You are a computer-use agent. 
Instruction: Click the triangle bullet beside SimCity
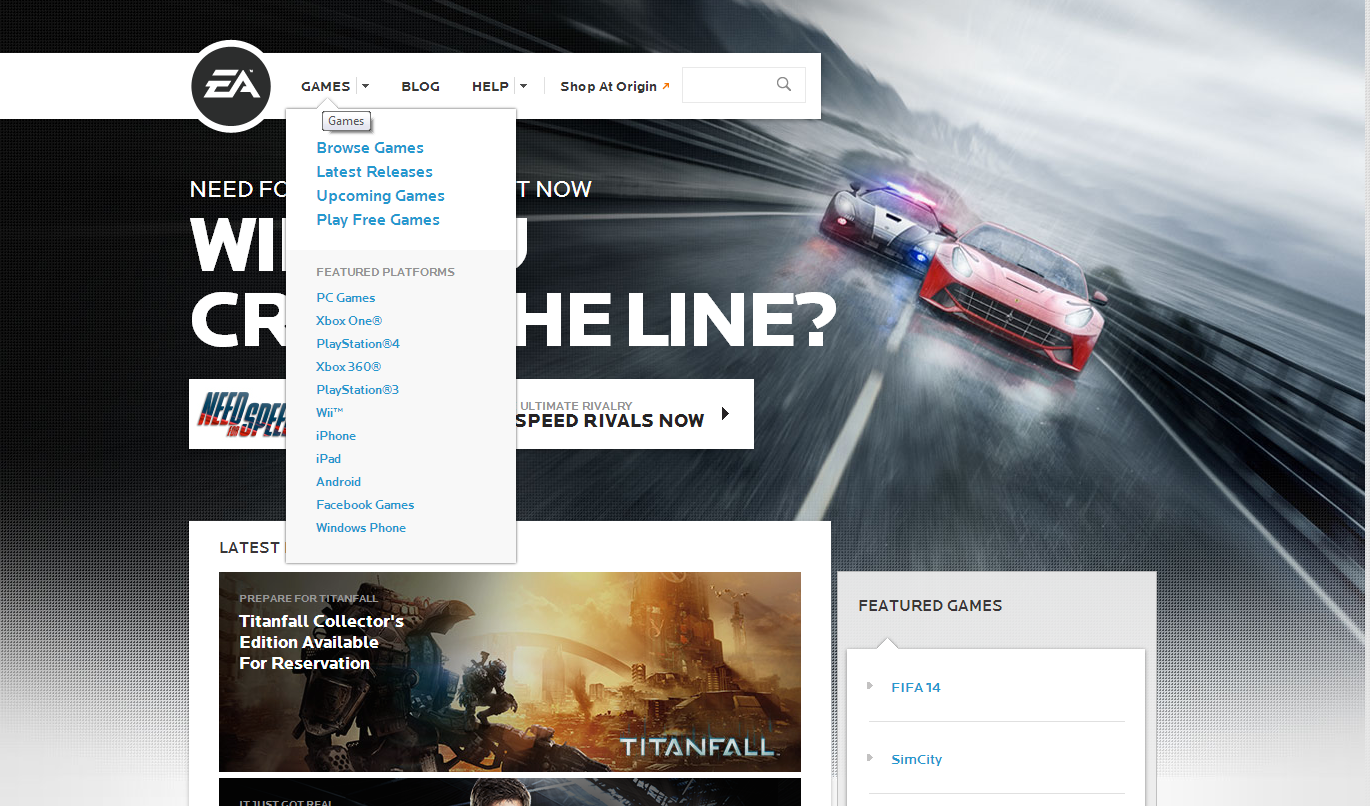coord(870,758)
